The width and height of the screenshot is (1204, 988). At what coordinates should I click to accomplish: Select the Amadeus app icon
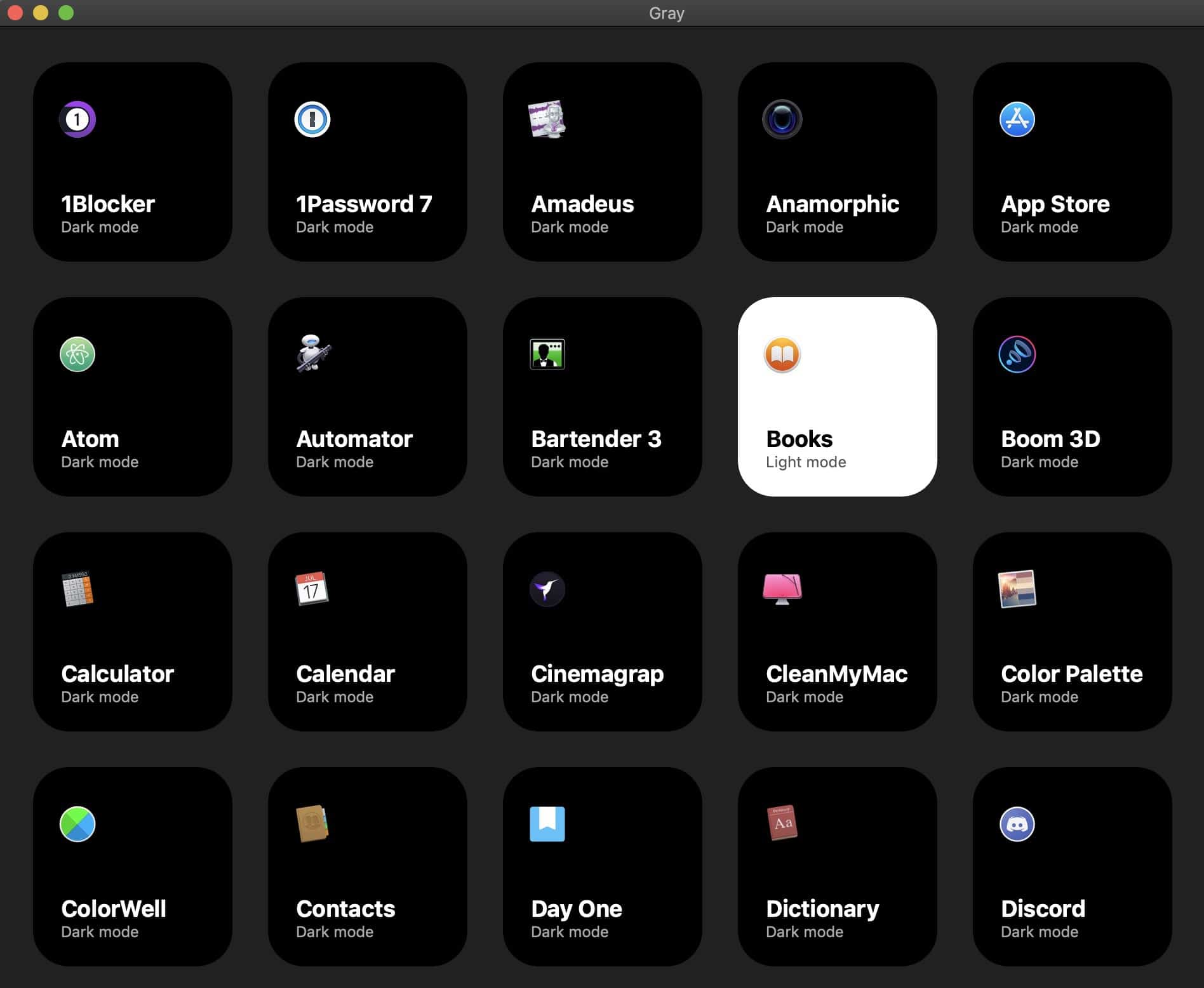[x=547, y=119]
